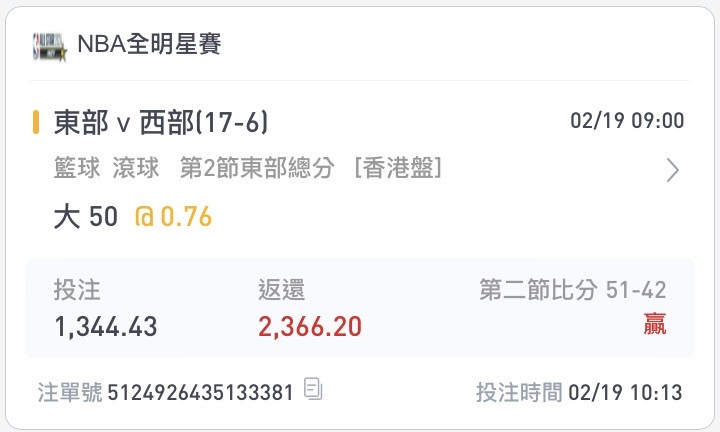Image resolution: width=720 pixels, height=432 pixels.
Task: Click the 第二節比分 51-42 score text
Action: pos(573,290)
